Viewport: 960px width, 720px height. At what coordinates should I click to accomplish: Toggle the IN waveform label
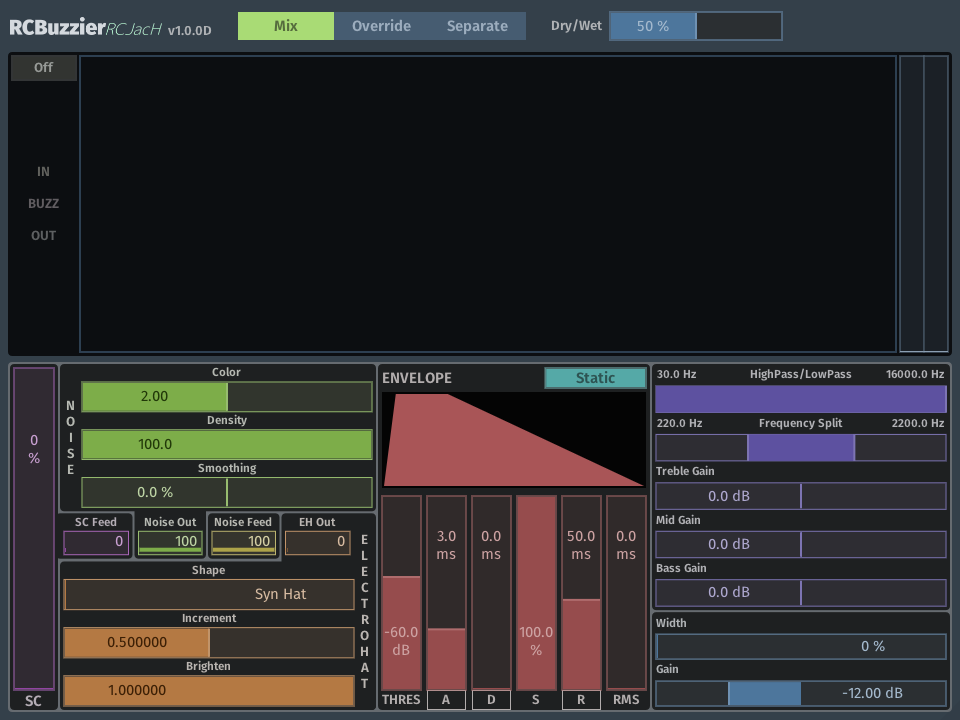pos(43,171)
